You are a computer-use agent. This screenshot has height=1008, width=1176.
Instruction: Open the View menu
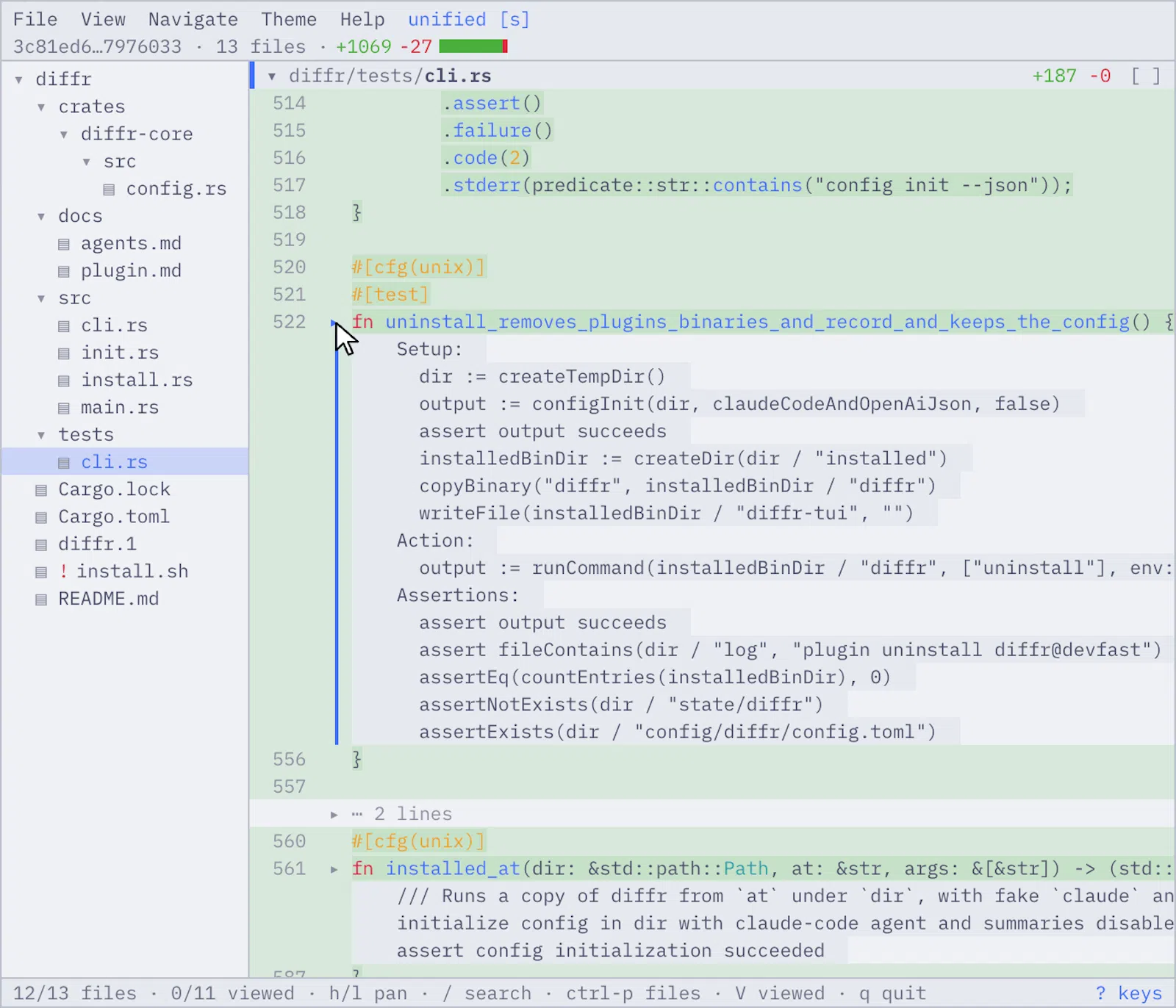[x=103, y=19]
